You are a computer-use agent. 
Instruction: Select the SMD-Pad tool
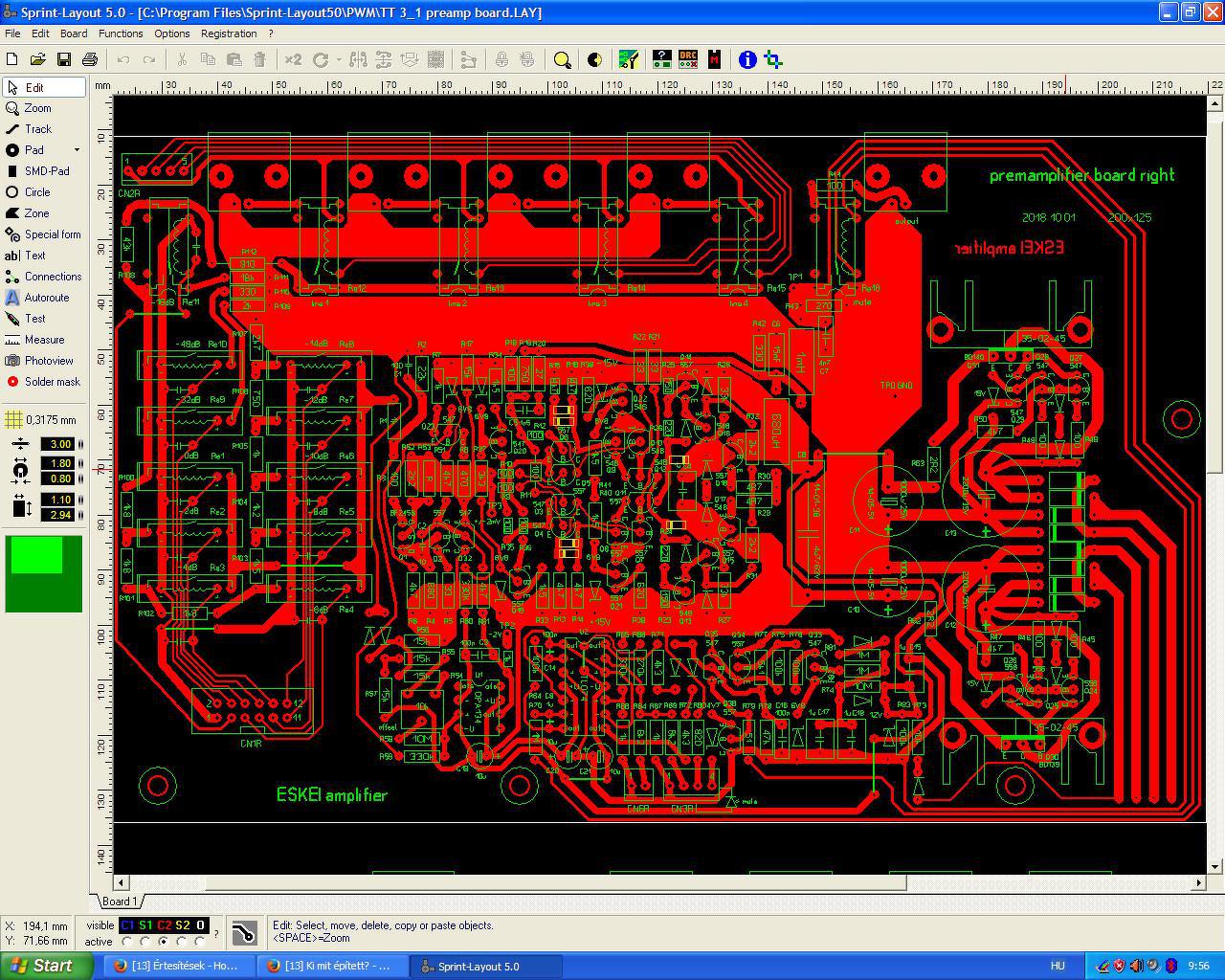(x=44, y=171)
